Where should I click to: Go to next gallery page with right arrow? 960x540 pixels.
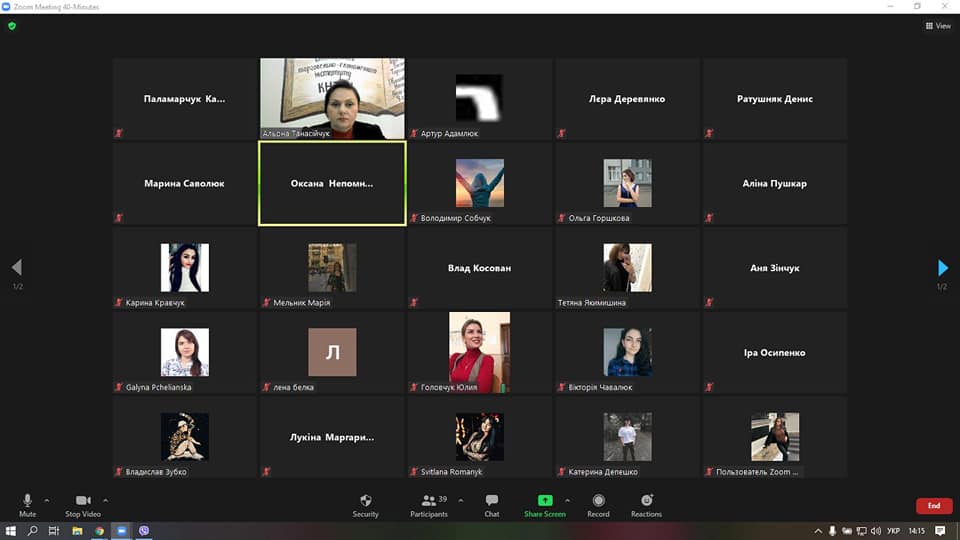(942, 268)
